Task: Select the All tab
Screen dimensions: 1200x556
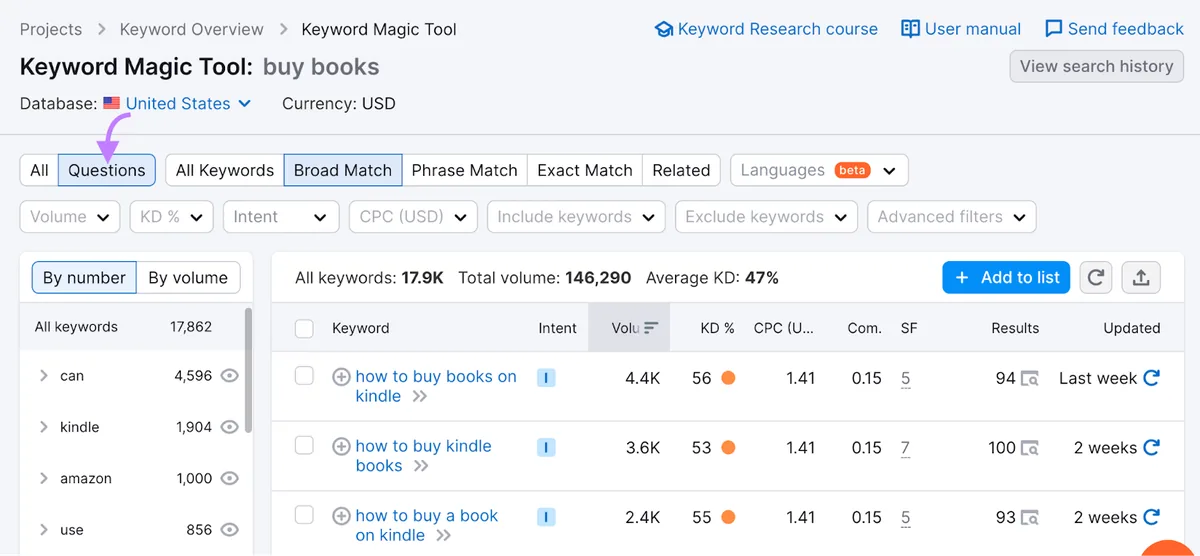Action: click(39, 170)
